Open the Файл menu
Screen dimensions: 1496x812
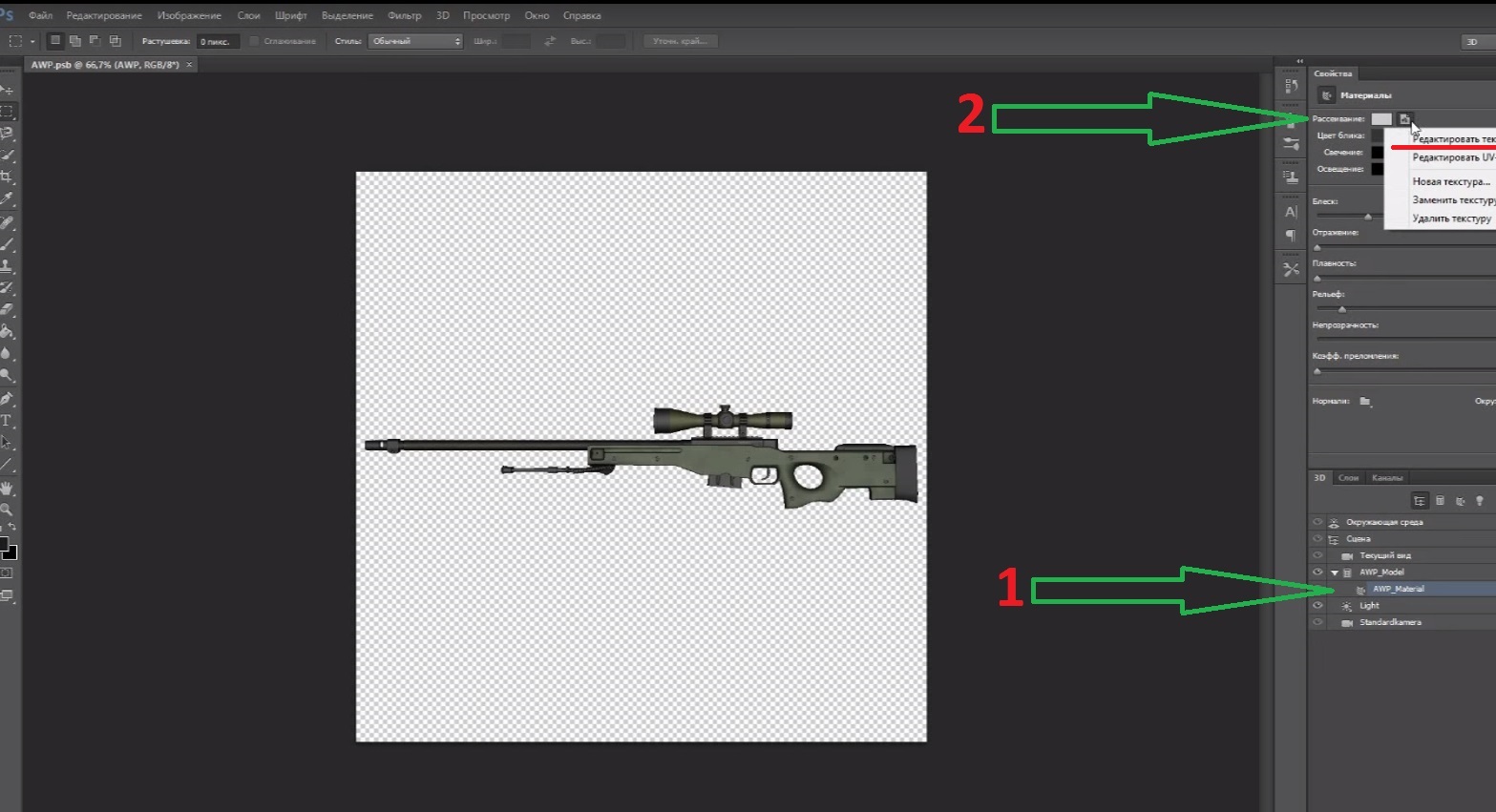point(40,15)
